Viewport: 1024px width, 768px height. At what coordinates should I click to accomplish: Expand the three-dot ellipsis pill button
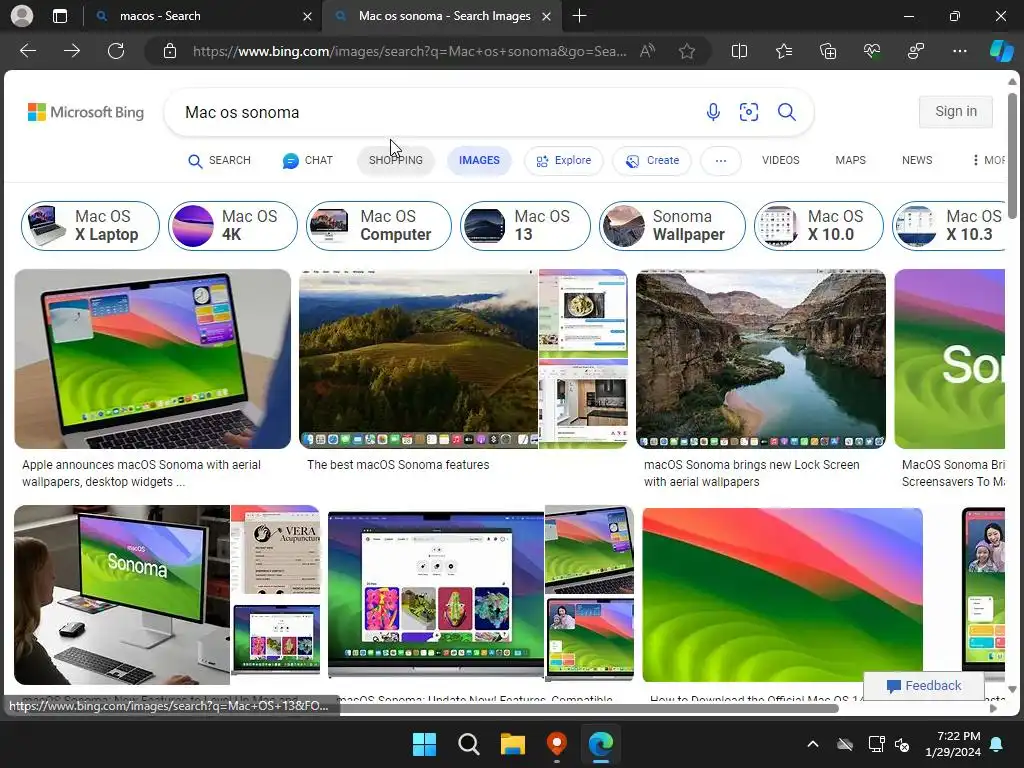[x=720, y=161]
